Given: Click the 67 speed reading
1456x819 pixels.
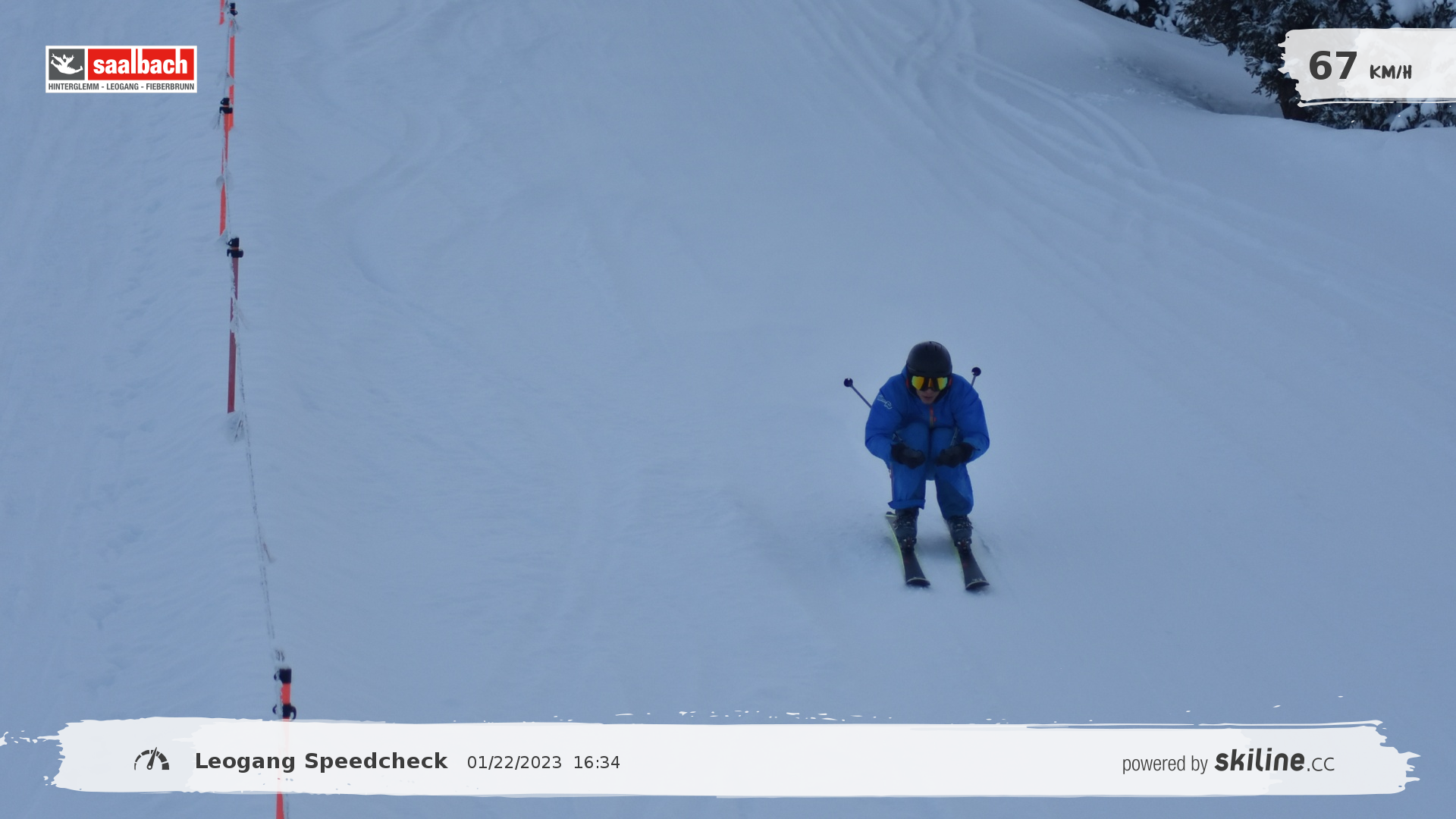Looking at the screenshot, I should (x=1332, y=67).
